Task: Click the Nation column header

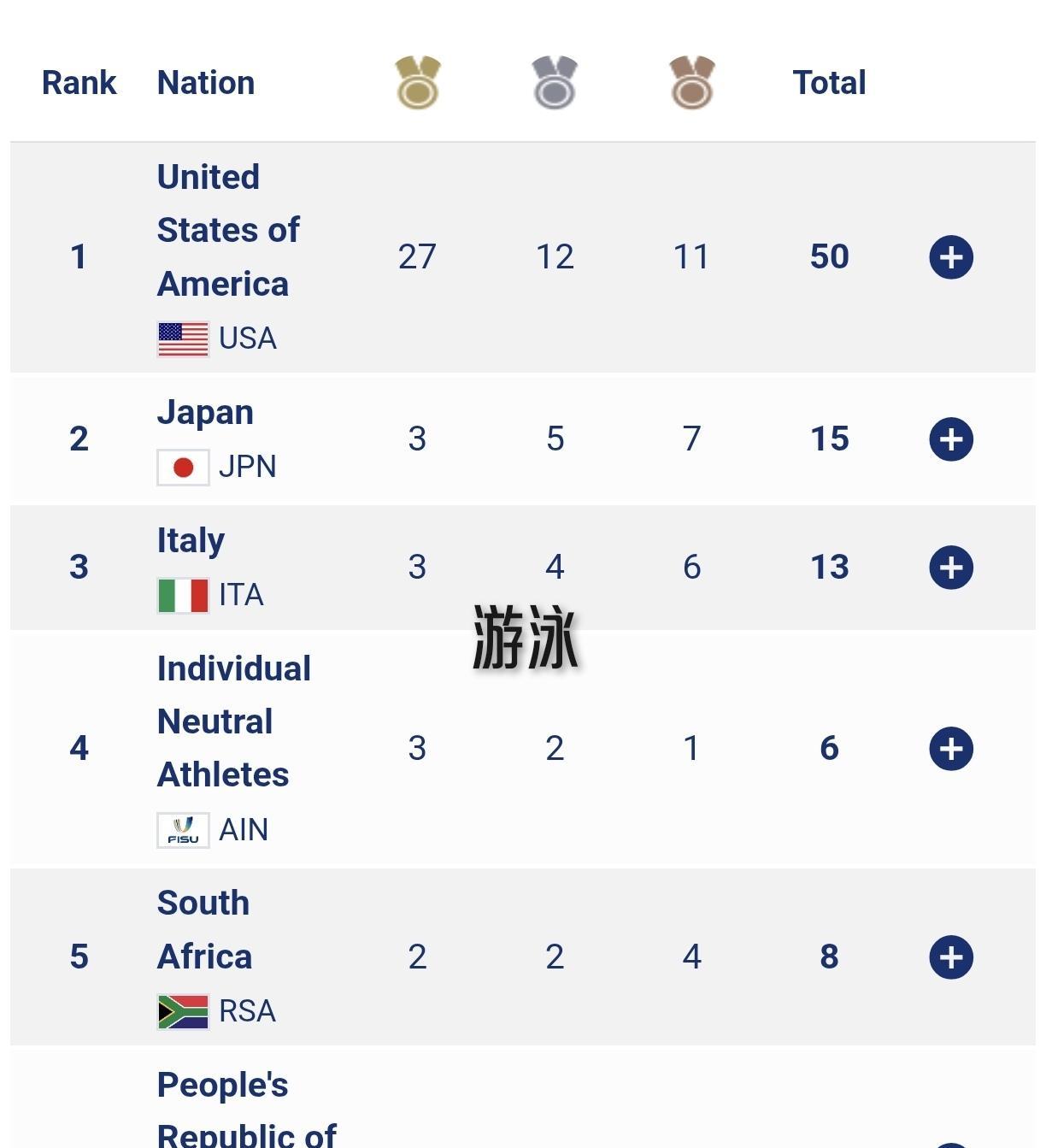Action: point(206,83)
